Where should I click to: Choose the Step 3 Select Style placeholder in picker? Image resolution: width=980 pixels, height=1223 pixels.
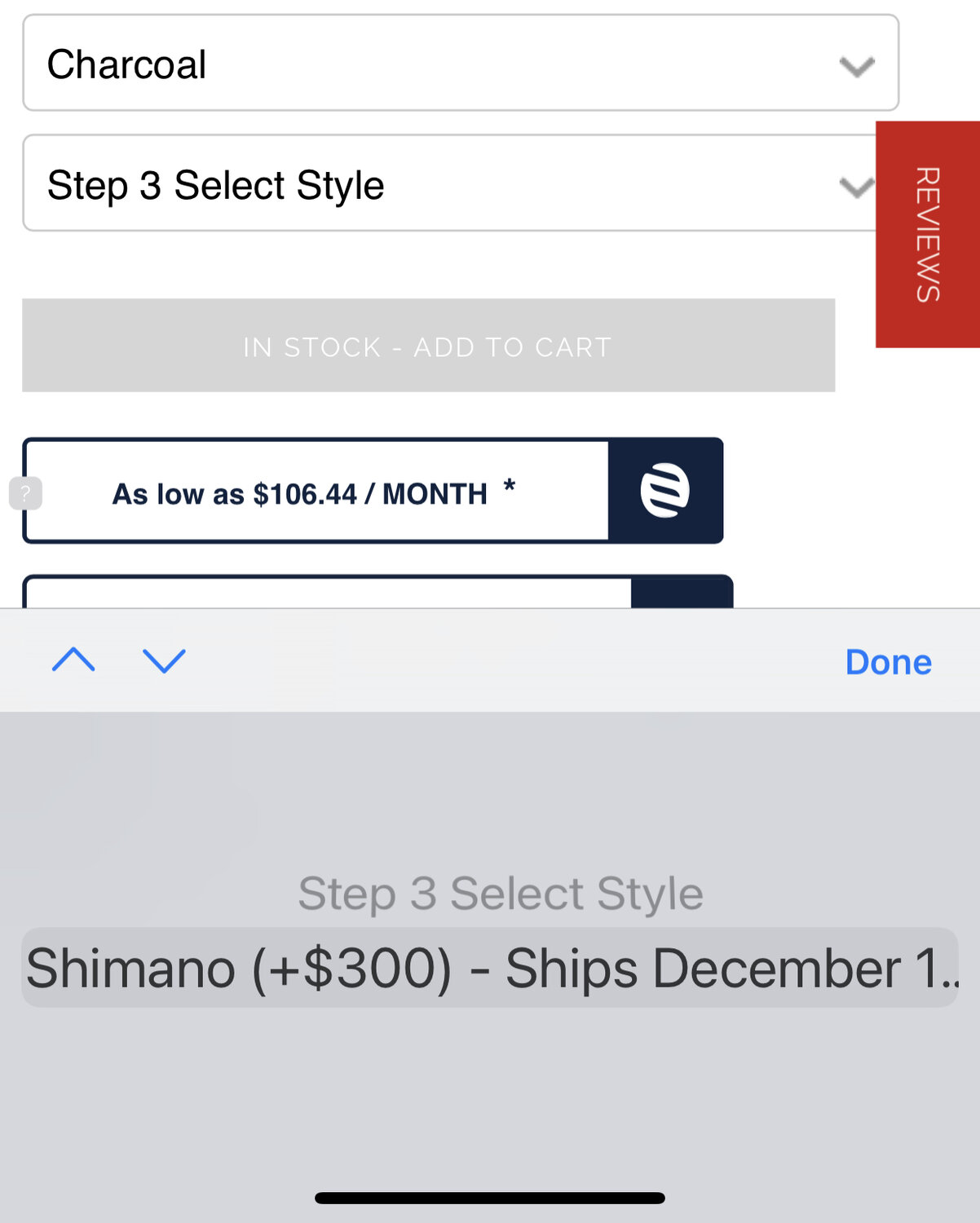tap(500, 894)
